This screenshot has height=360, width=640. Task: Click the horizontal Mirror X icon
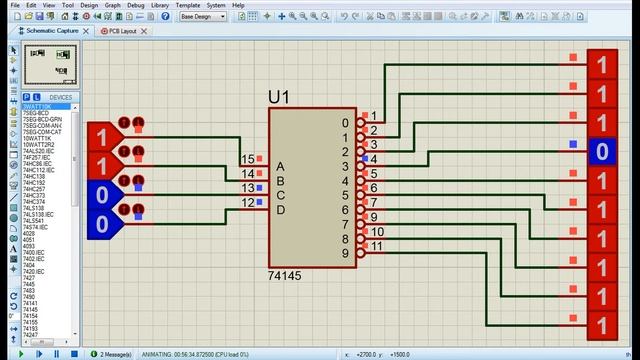[x=13, y=329]
